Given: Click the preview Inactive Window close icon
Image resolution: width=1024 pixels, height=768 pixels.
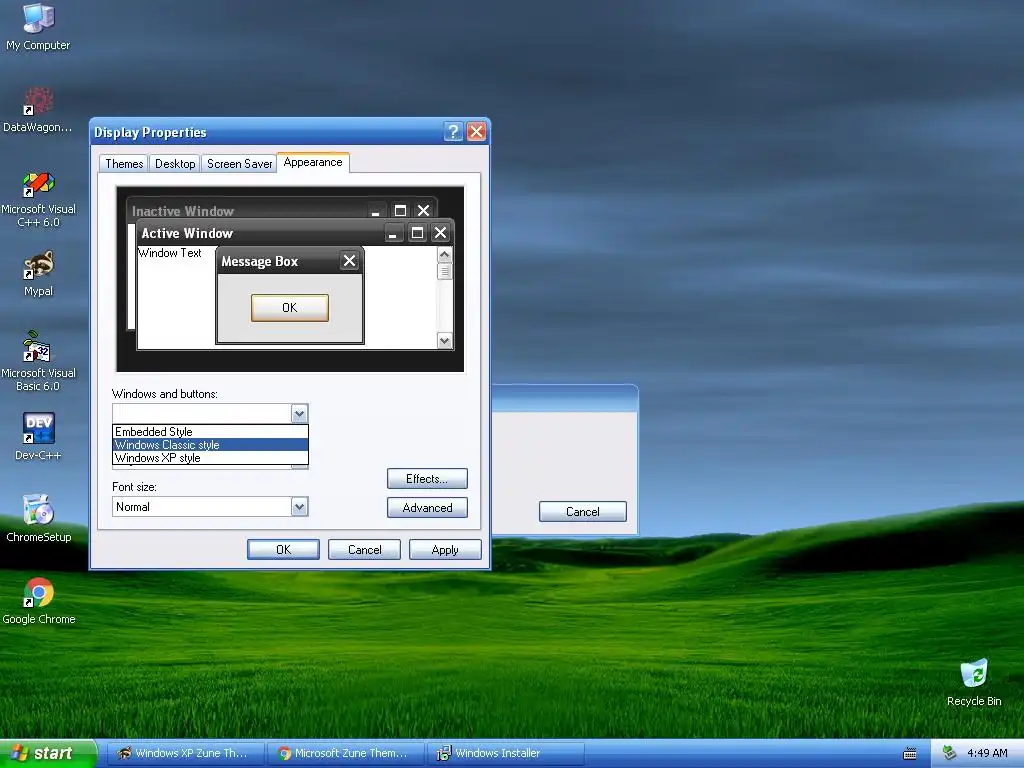Looking at the screenshot, I should tap(423, 210).
